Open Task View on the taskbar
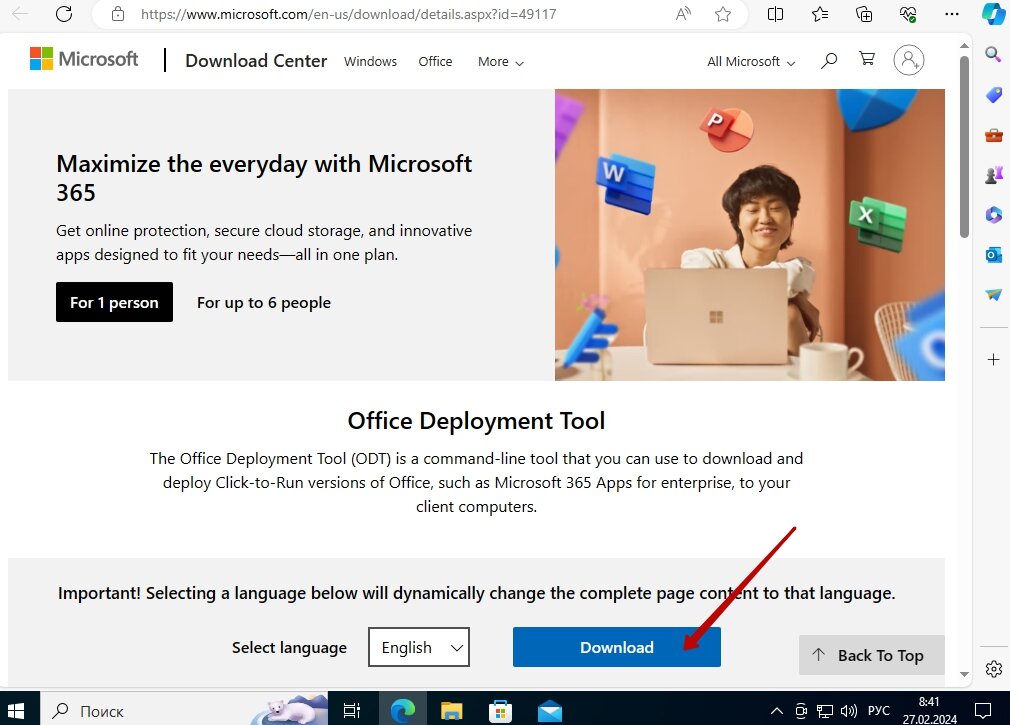Image resolution: width=1010 pixels, height=725 pixels. click(x=352, y=711)
